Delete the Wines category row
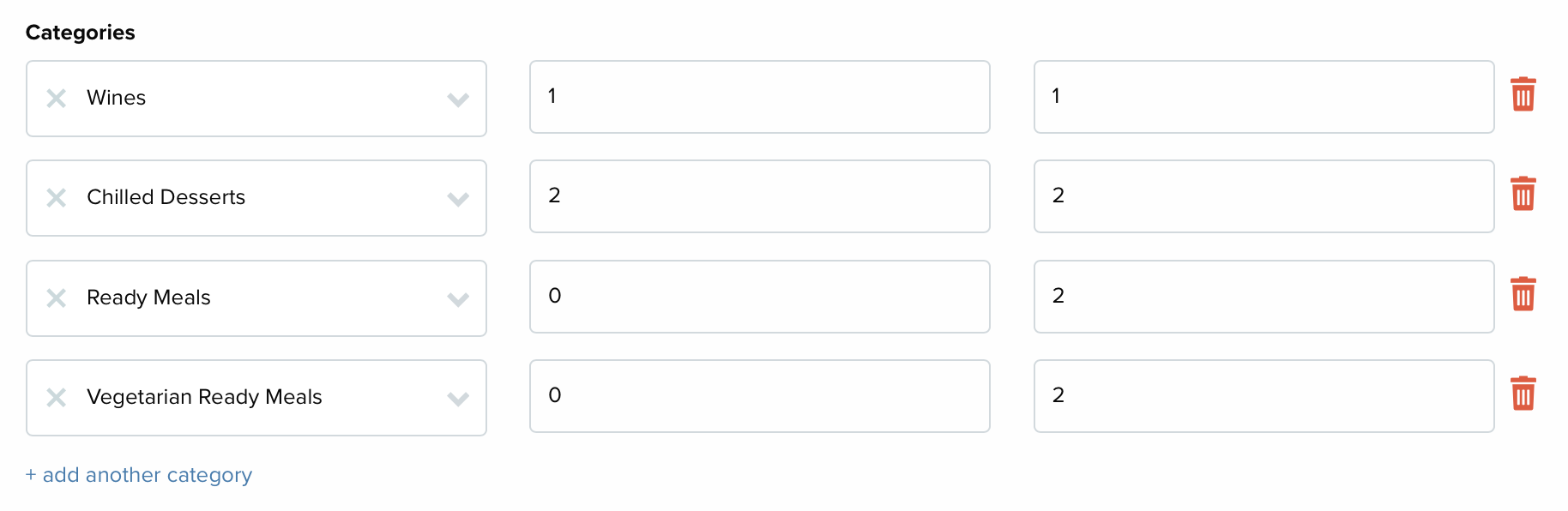The width and height of the screenshot is (1568, 511). [1523, 94]
